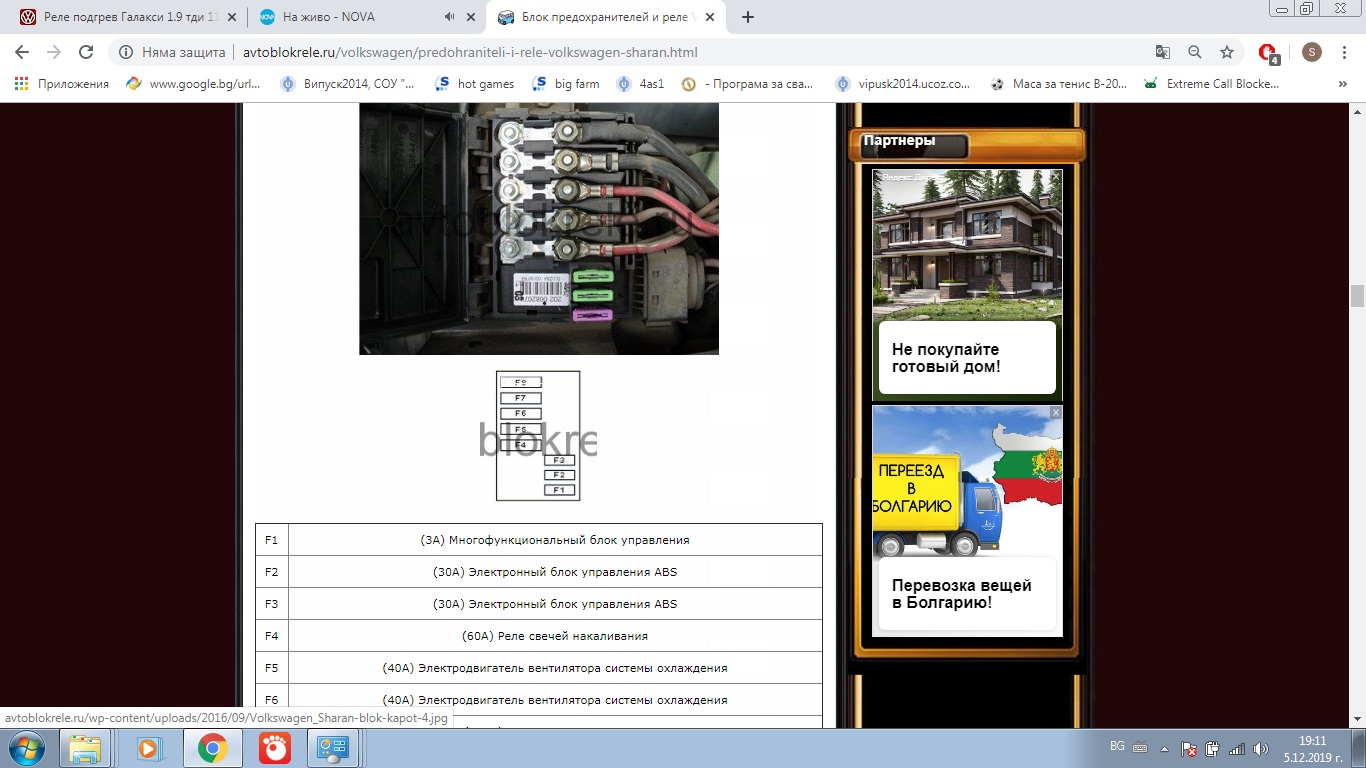
Task: Switch to 'Реле подгрев Галакси' tab
Action: pos(118,17)
